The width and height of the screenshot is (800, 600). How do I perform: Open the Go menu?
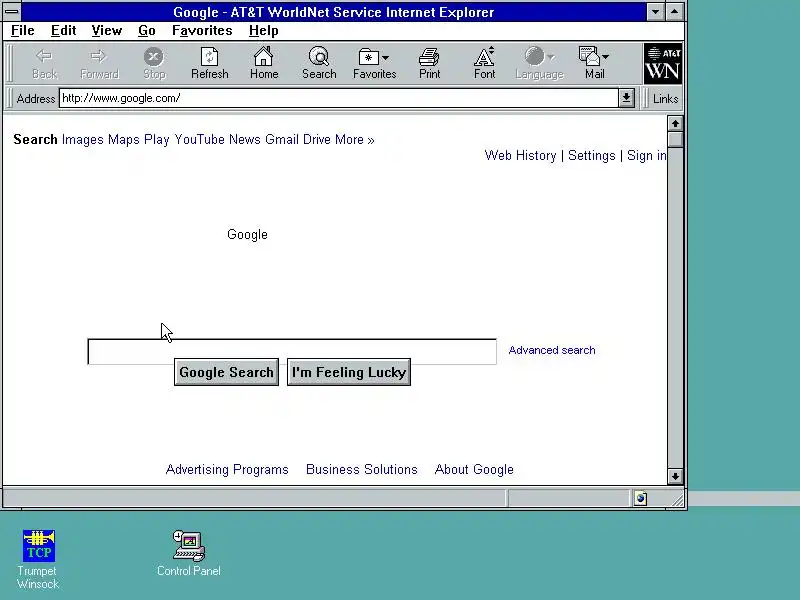coord(146,31)
